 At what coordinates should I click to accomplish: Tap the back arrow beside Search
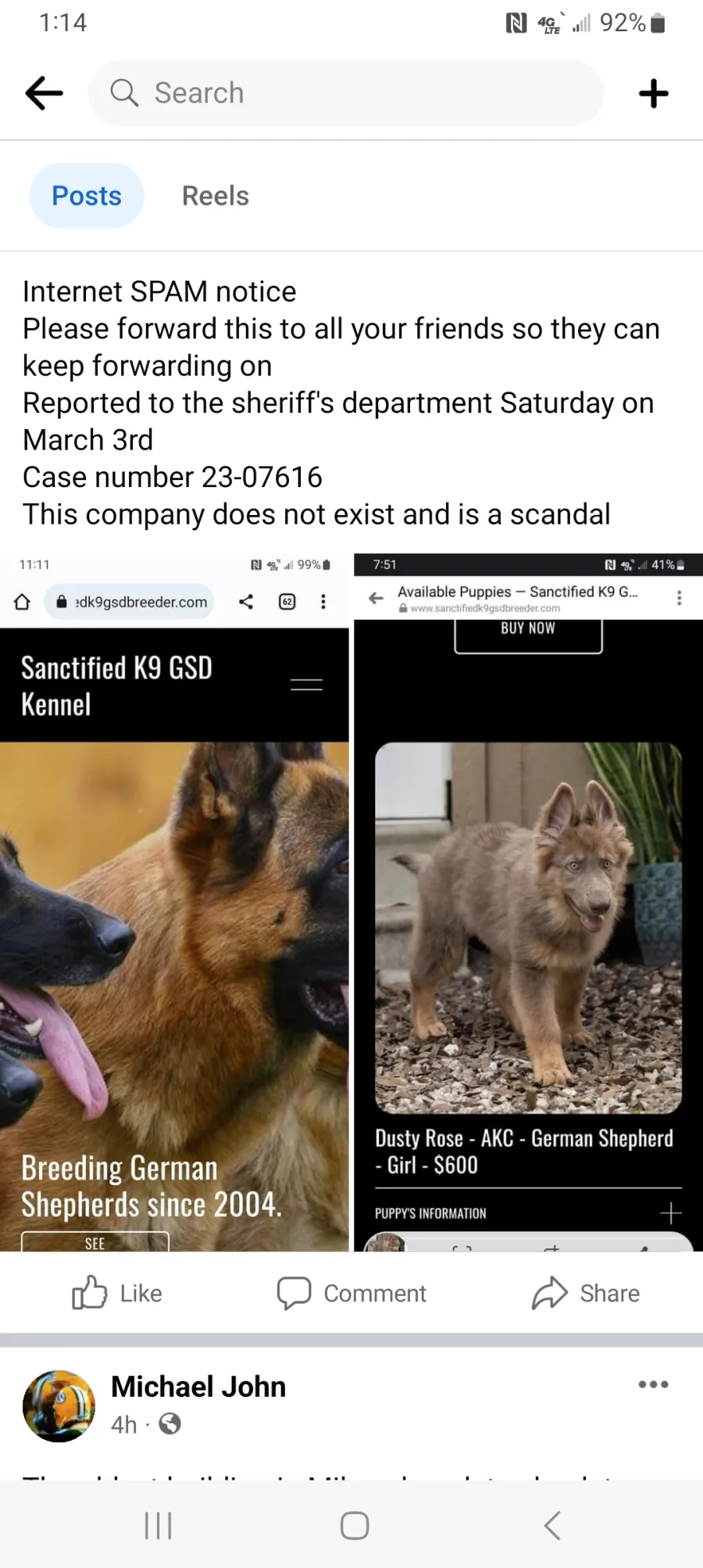click(44, 93)
